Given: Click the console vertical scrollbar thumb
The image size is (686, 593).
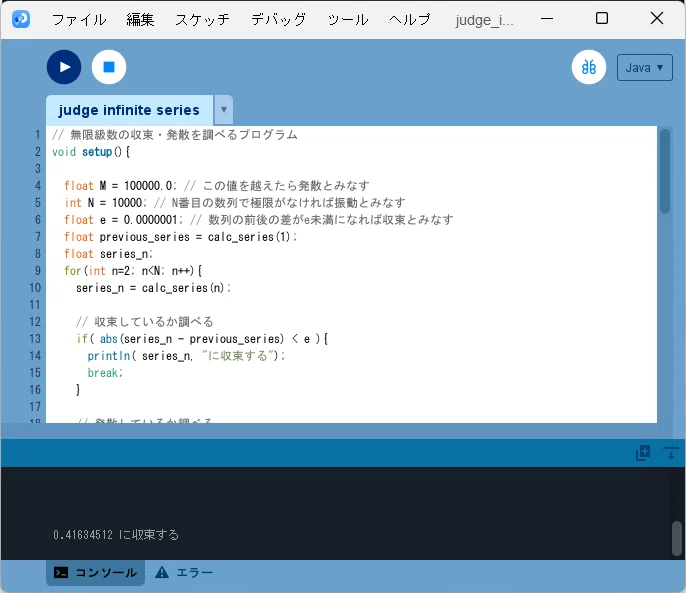Looking at the screenshot, I should pyautogui.click(x=677, y=537).
